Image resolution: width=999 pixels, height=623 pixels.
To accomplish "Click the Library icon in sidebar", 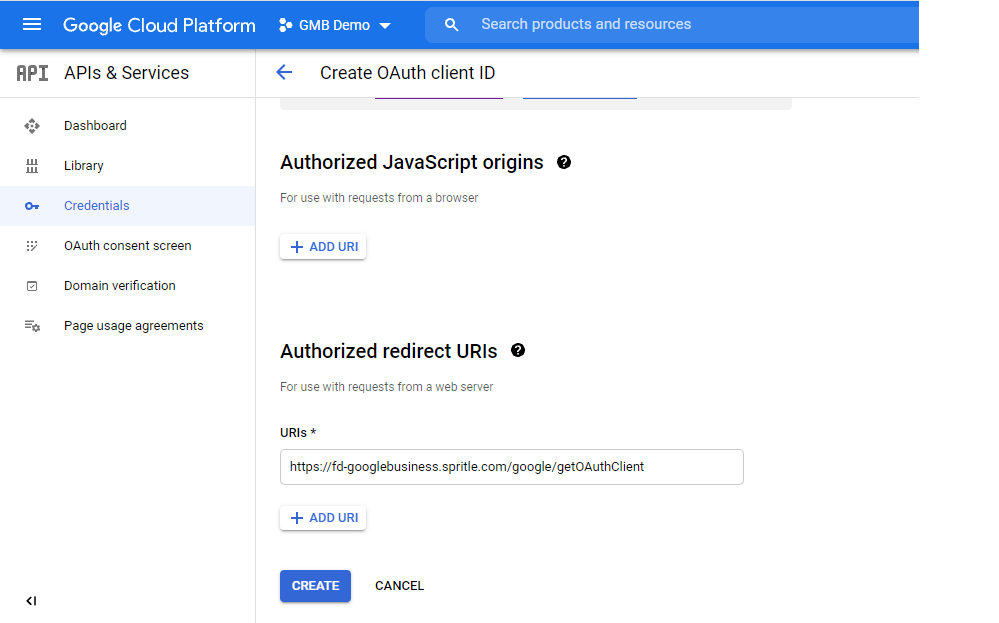I will (x=32, y=166).
